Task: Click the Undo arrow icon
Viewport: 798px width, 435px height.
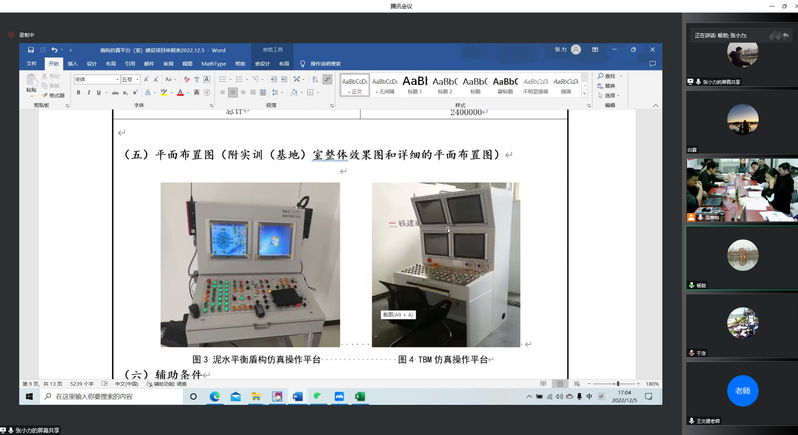Action: coord(53,49)
